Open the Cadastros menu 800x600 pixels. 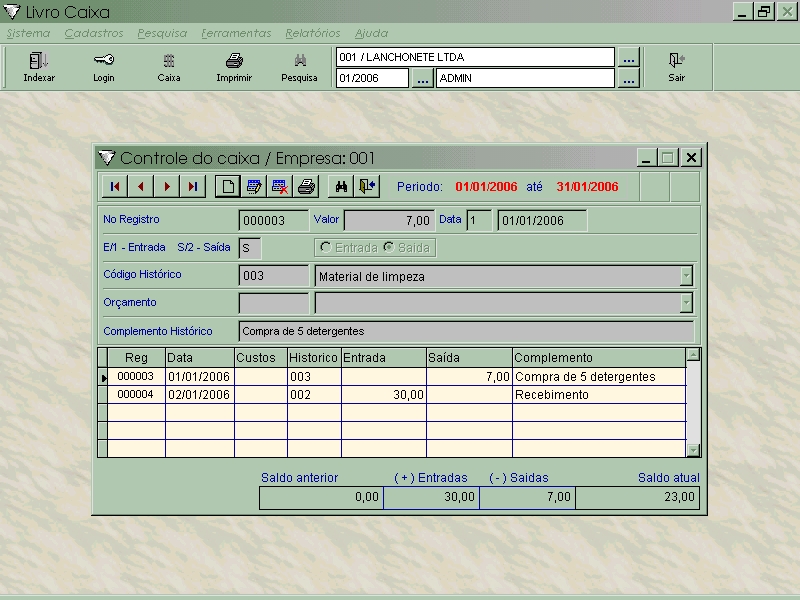point(93,33)
